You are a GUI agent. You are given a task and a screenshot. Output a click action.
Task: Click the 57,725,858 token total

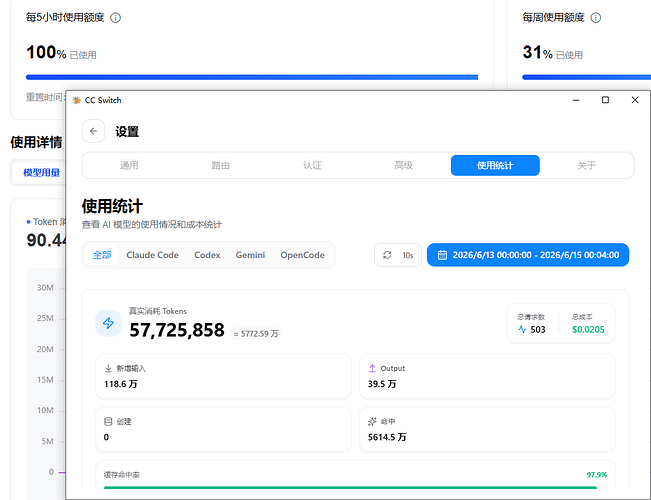pos(177,331)
